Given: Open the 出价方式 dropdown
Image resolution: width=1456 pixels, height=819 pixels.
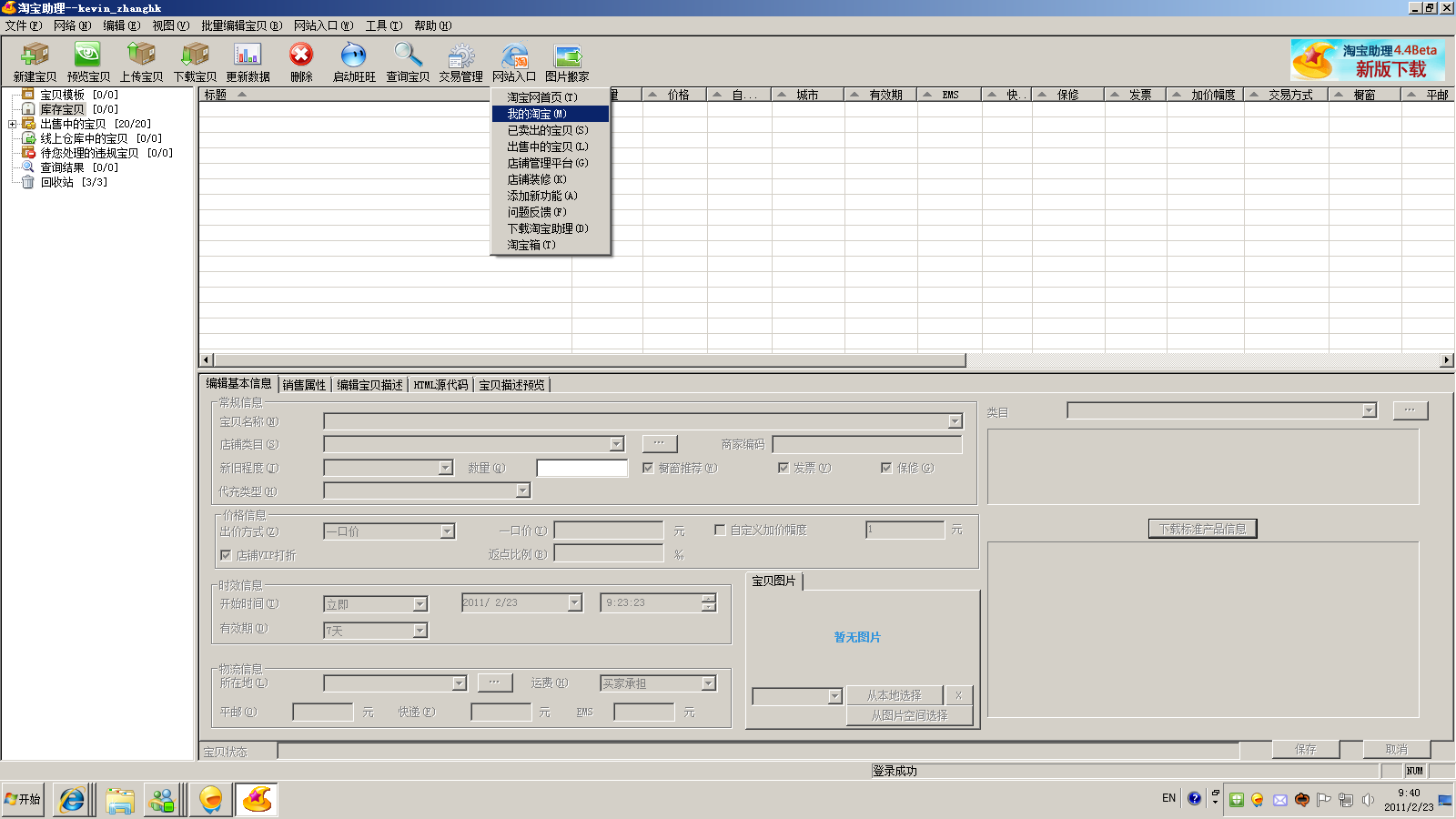Looking at the screenshot, I should (x=447, y=531).
